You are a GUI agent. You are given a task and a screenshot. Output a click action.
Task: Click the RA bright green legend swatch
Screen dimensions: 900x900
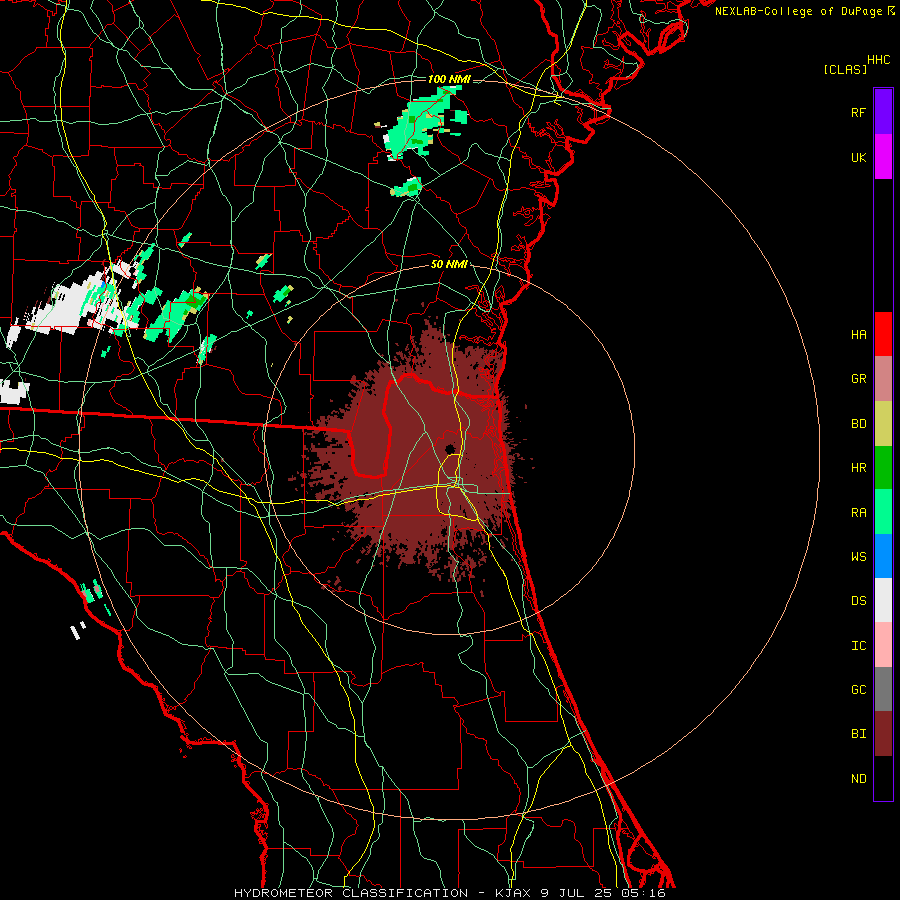(x=883, y=512)
